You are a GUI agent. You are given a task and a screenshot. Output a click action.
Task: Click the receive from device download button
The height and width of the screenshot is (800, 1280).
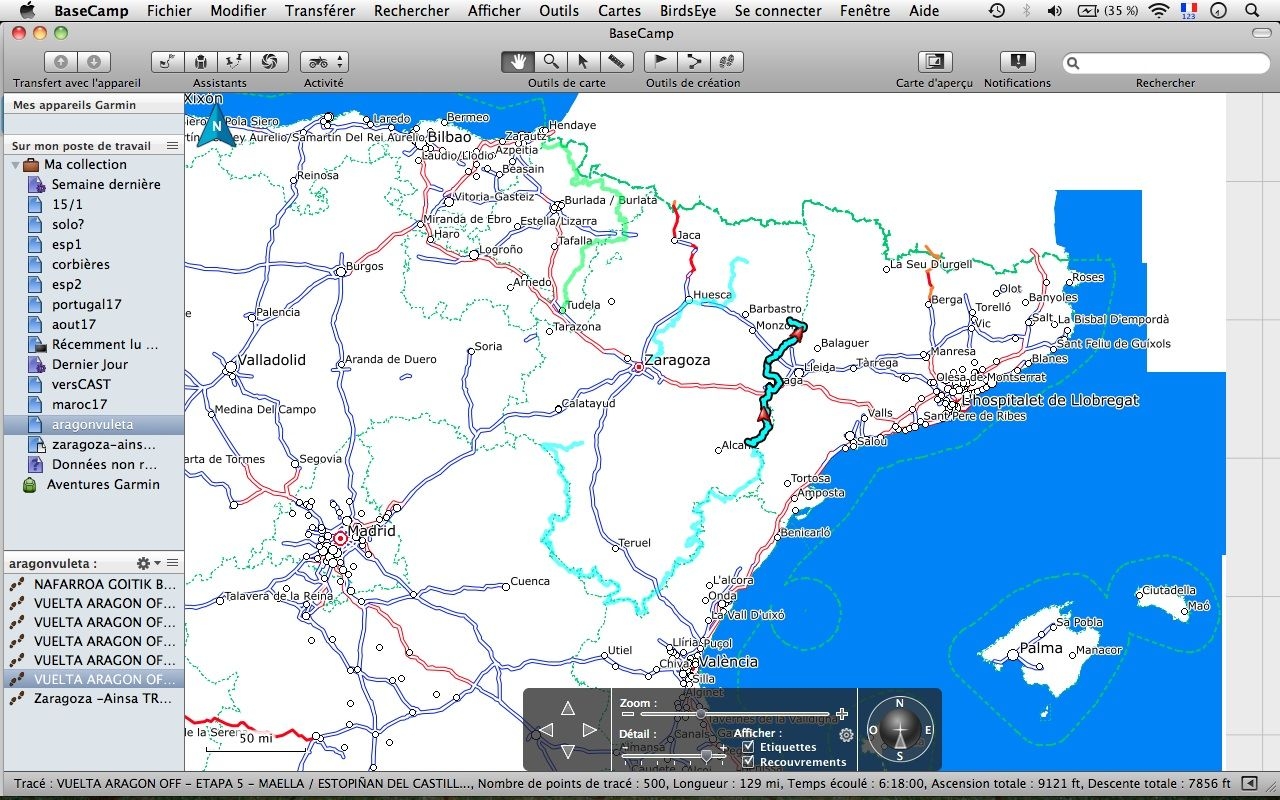(x=93, y=62)
